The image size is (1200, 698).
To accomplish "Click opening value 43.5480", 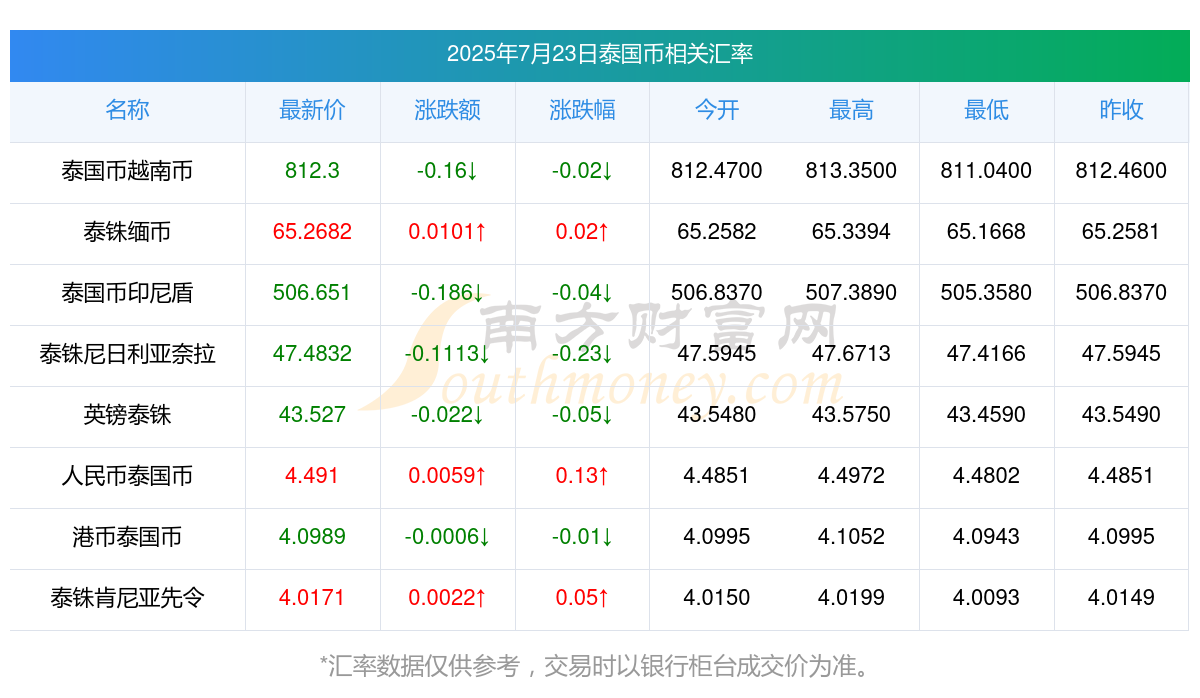I will click(x=717, y=415).
